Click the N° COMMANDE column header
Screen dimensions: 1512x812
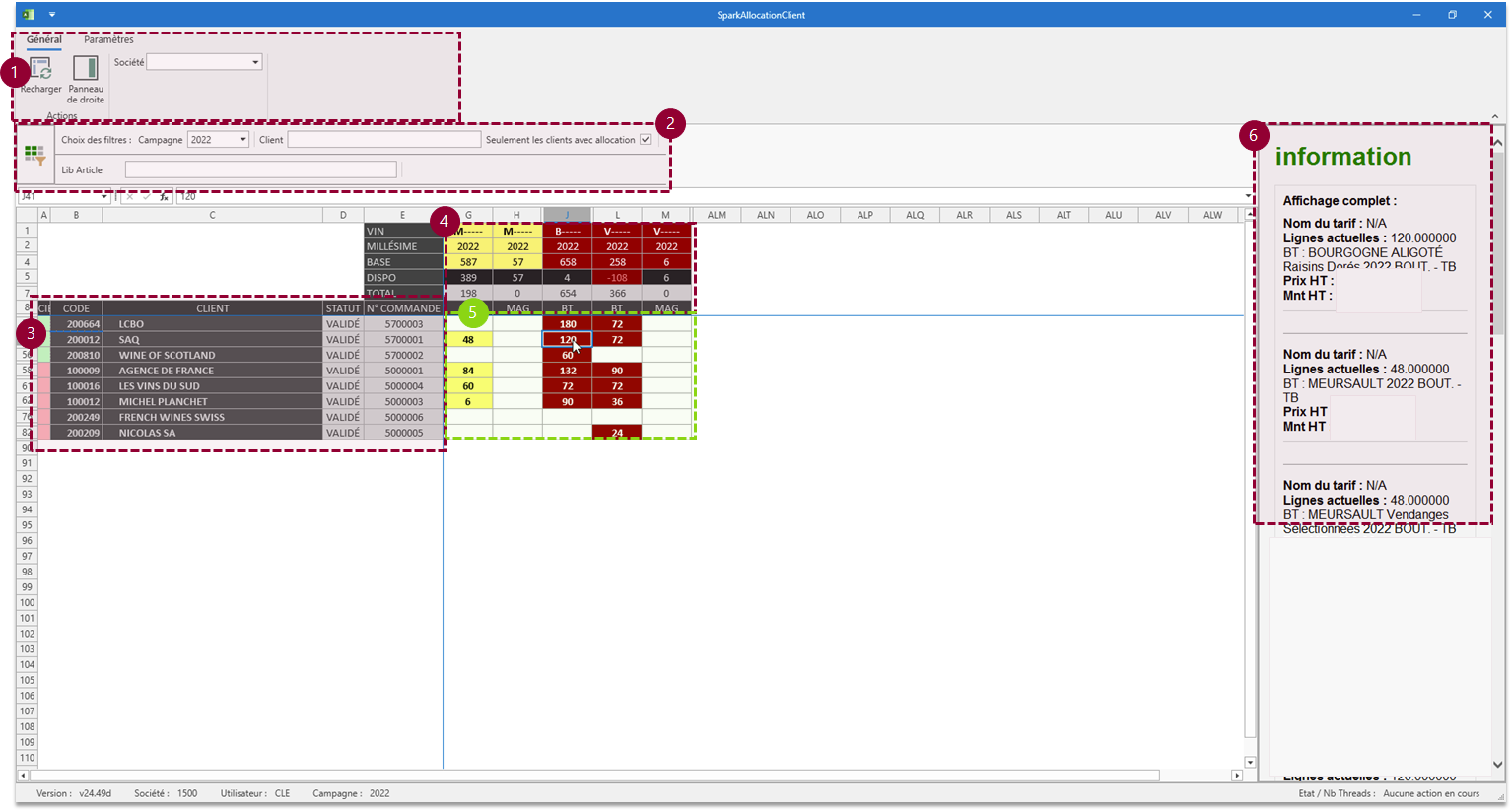pos(403,308)
